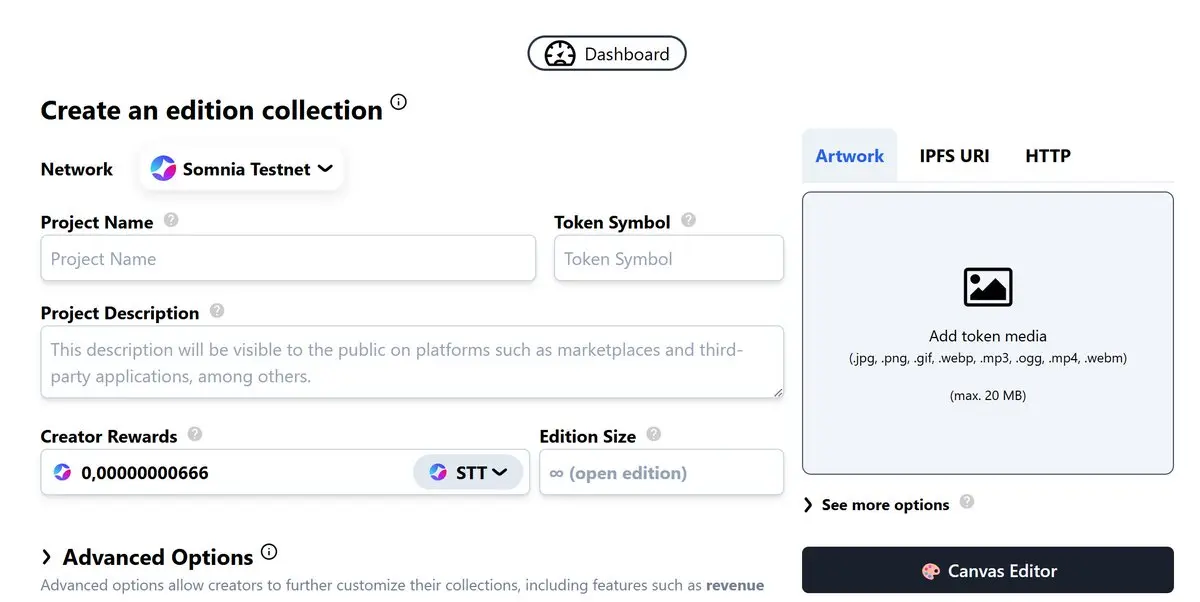Open the Somnia Testnet network dropdown
The width and height of the screenshot is (1200, 602).
243,169
